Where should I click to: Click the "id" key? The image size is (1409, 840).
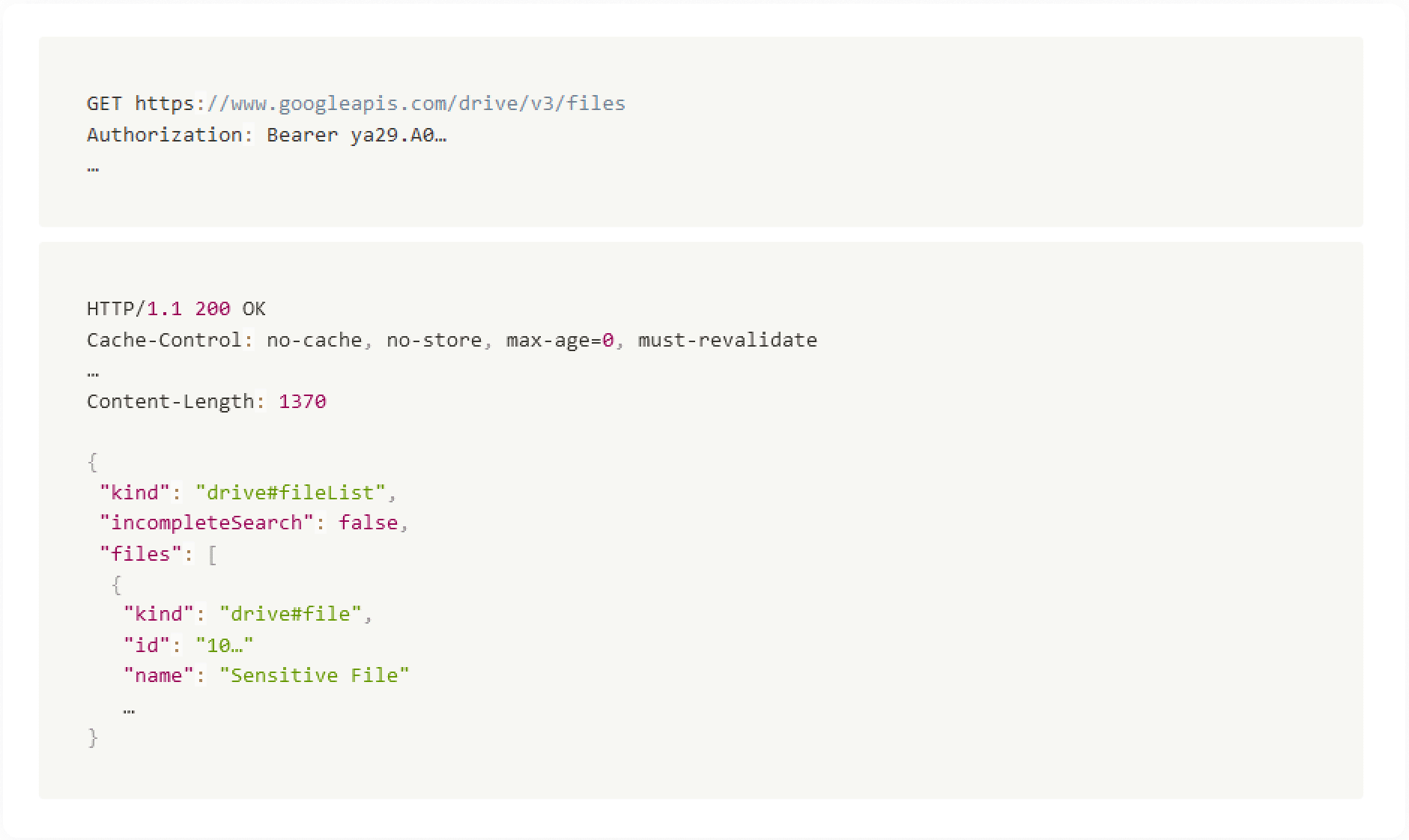point(147,645)
